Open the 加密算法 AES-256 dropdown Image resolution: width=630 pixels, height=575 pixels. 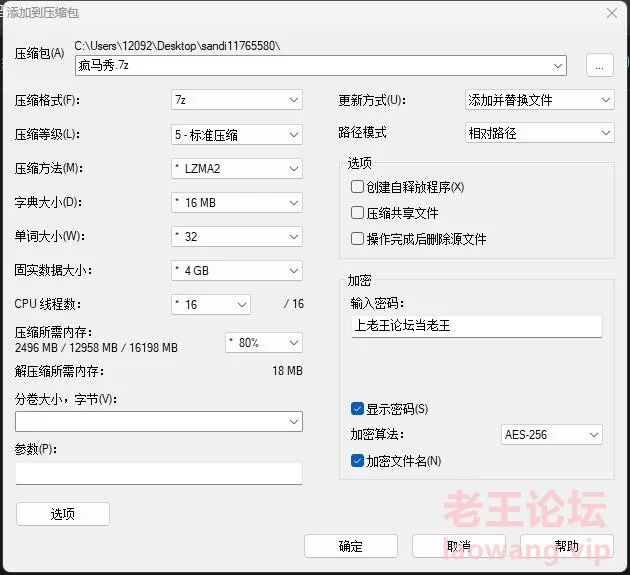pyautogui.click(x=552, y=434)
